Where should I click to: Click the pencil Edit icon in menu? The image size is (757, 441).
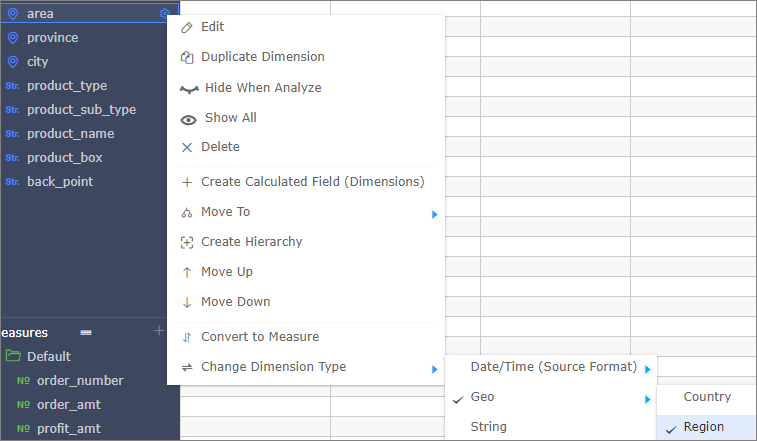(x=187, y=28)
